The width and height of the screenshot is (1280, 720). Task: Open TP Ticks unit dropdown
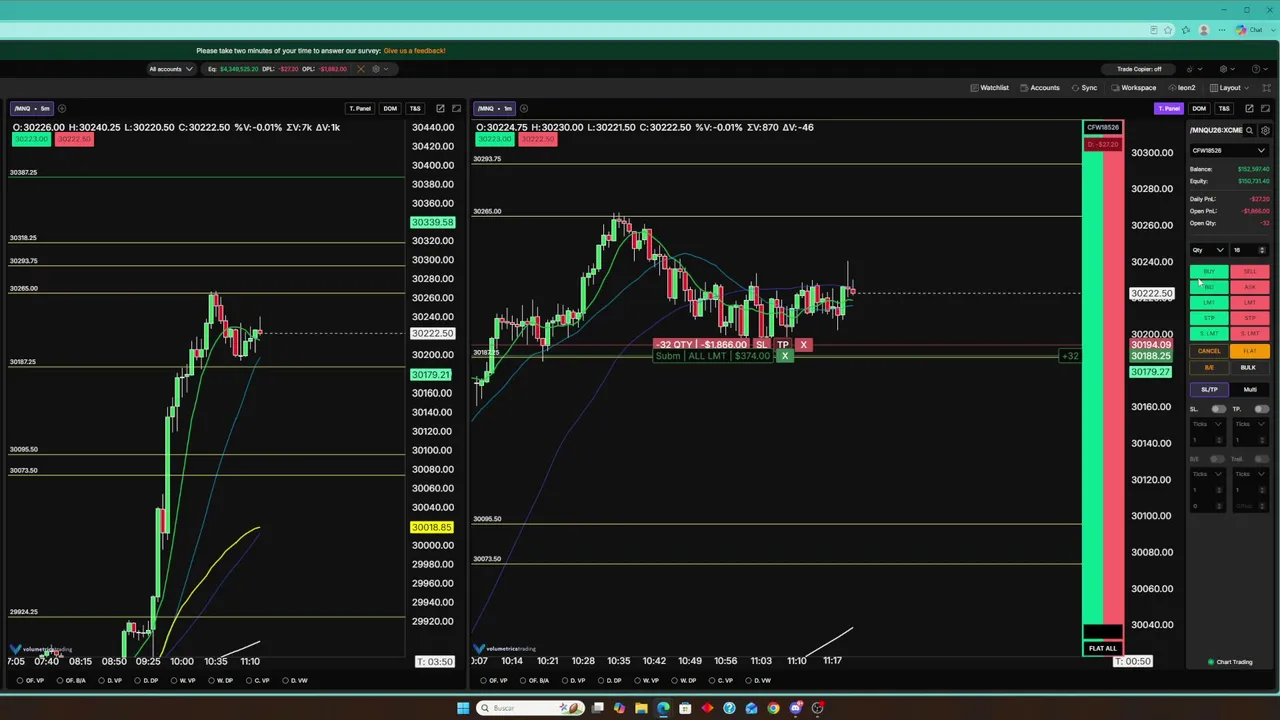[x=1250, y=424]
